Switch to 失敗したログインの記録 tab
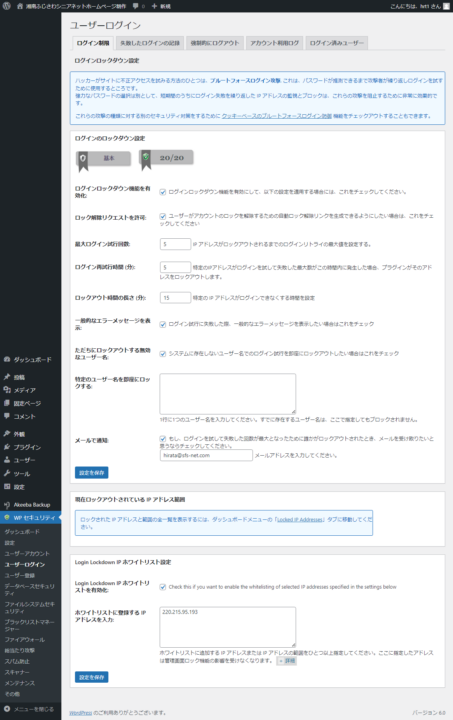This screenshot has width=453, height=720. coord(150,43)
